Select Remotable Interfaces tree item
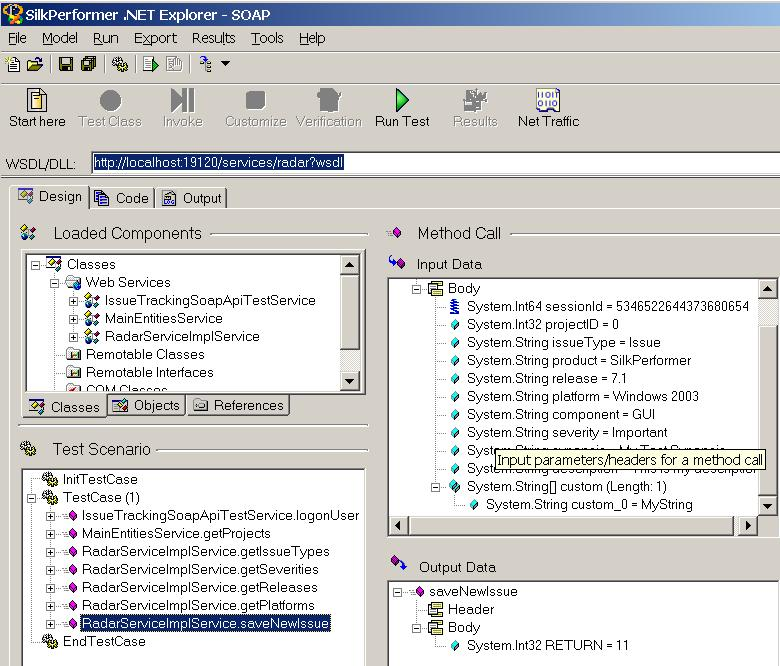This screenshot has height=666, width=780. click(x=150, y=373)
